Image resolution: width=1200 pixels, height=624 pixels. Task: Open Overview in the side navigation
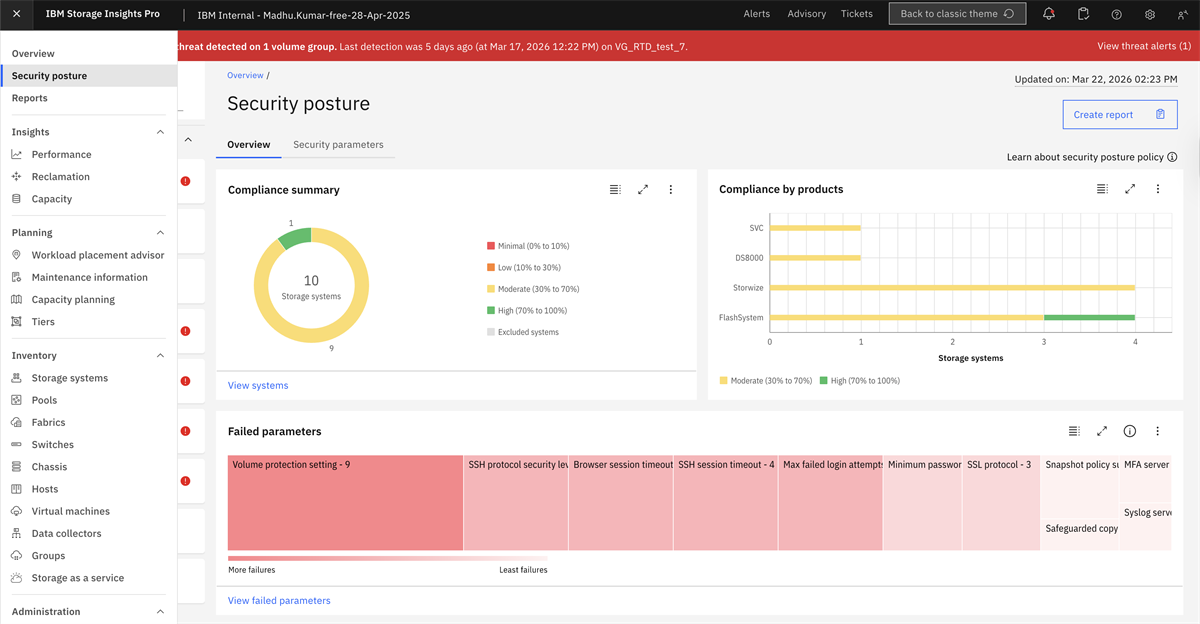[33, 53]
